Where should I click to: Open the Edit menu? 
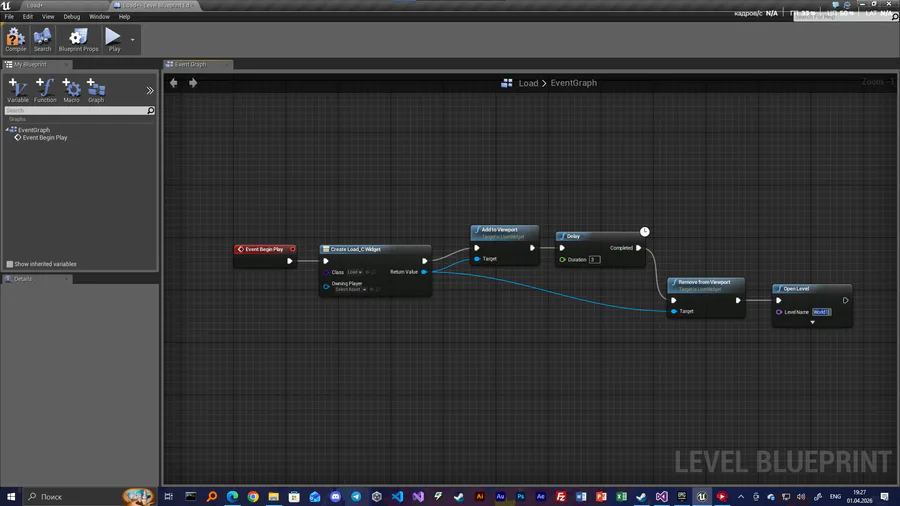[x=28, y=17]
